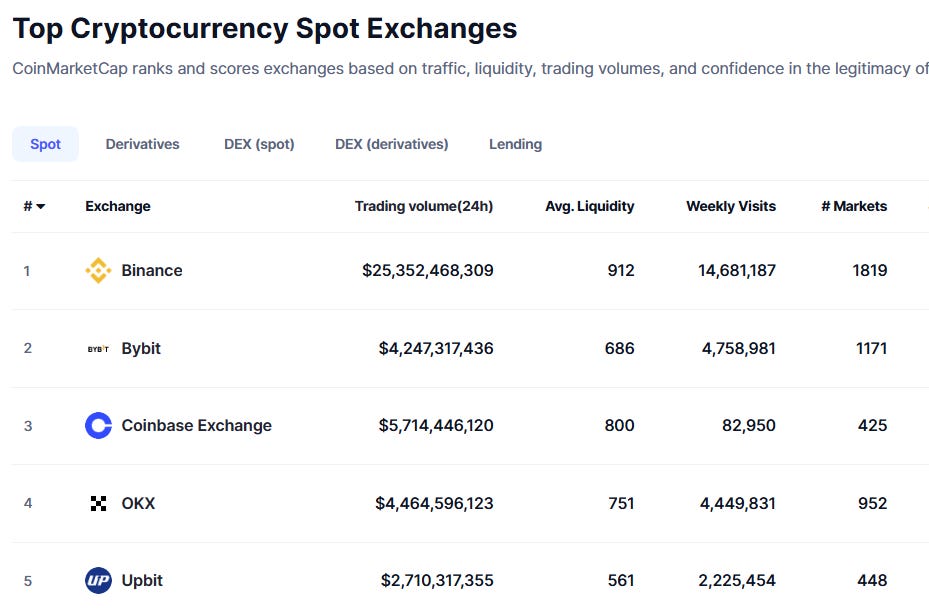The width and height of the screenshot is (929, 616).
Task: Switch to the Lending tab
Action: coord(515,144)
